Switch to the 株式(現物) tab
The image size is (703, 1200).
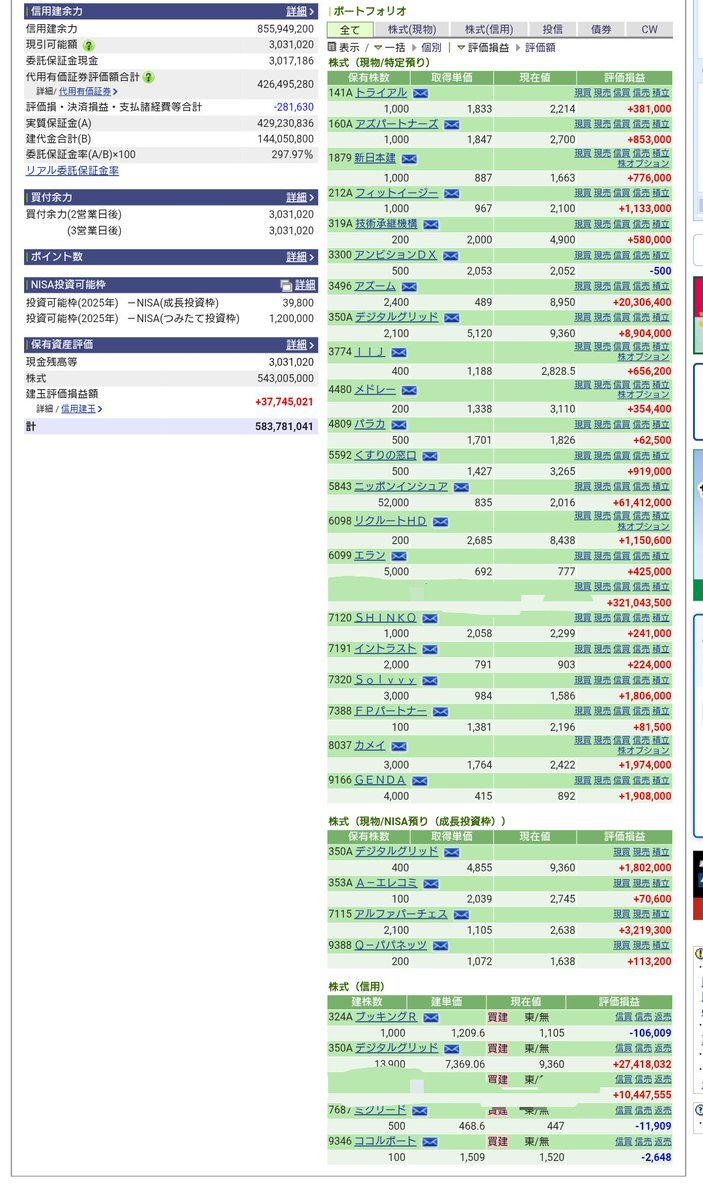click(x=411, y=30)
